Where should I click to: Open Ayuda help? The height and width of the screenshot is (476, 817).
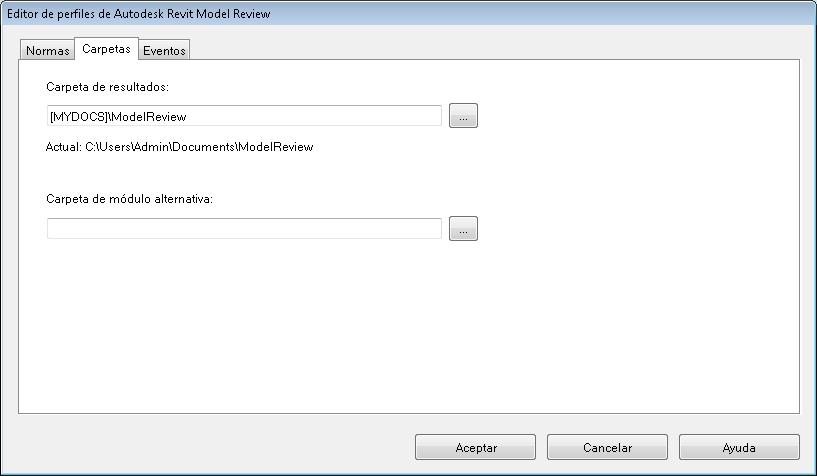(739, 447)
